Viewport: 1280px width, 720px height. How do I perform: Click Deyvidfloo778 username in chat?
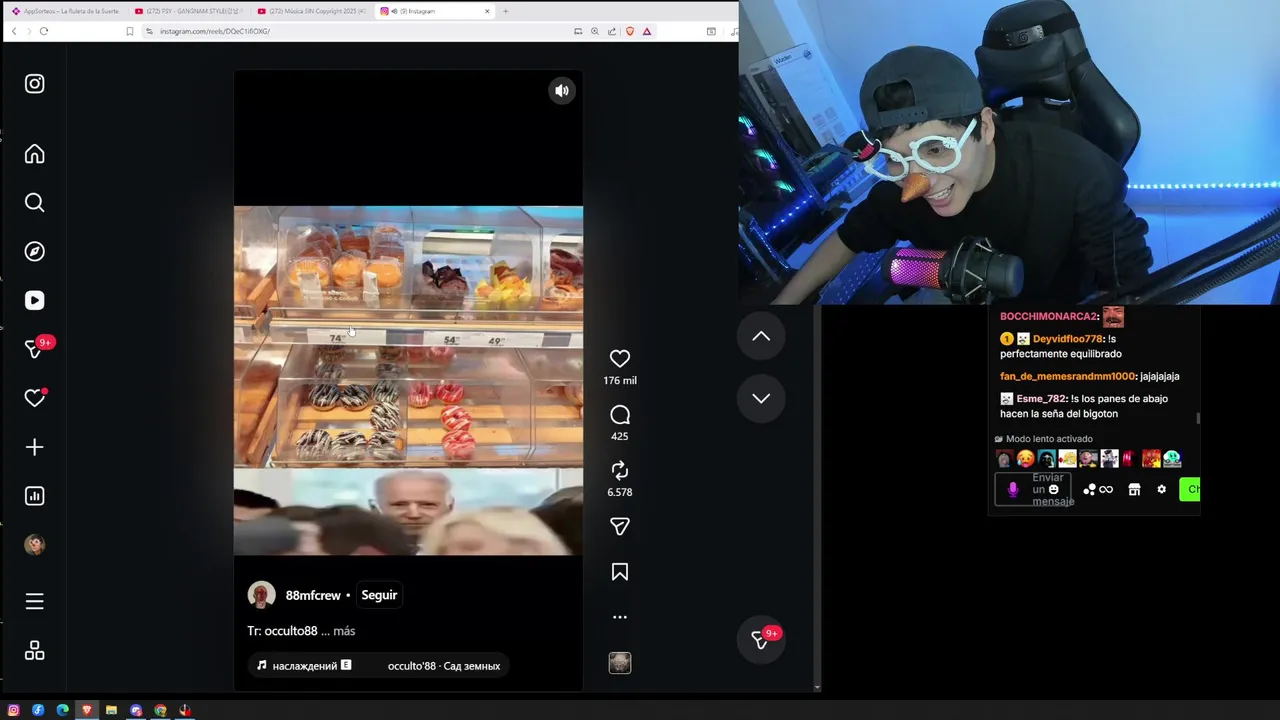(1067, 339)
